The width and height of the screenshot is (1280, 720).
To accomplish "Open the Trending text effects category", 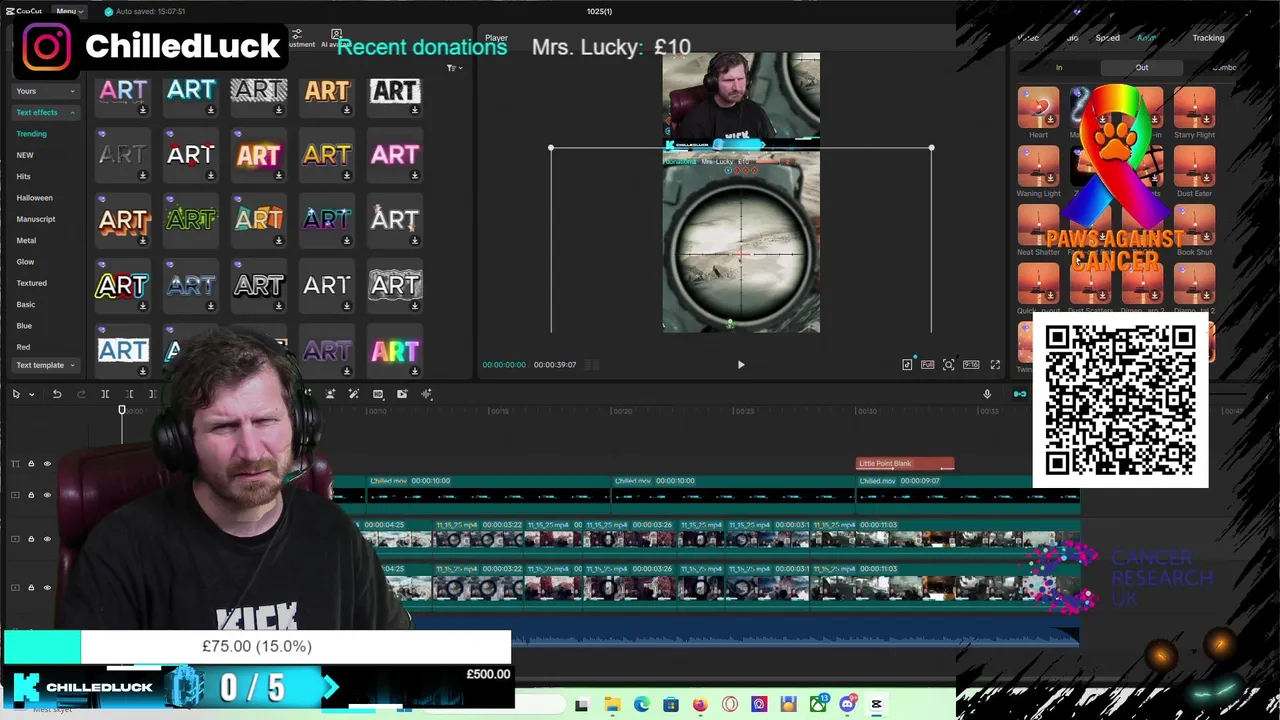I will tap(31, 134).
